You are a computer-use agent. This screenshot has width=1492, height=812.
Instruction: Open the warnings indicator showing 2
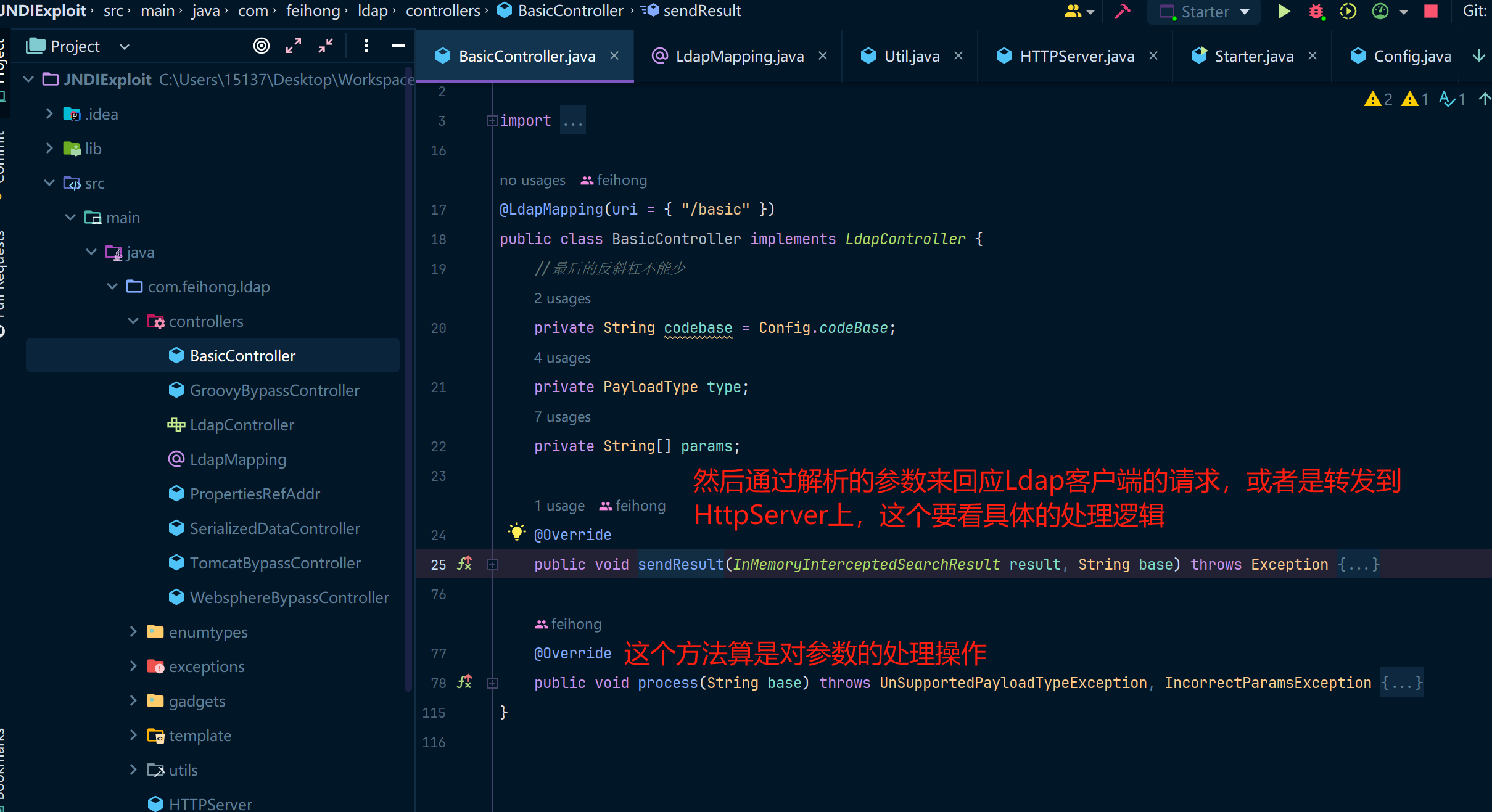pos(1379,99)
